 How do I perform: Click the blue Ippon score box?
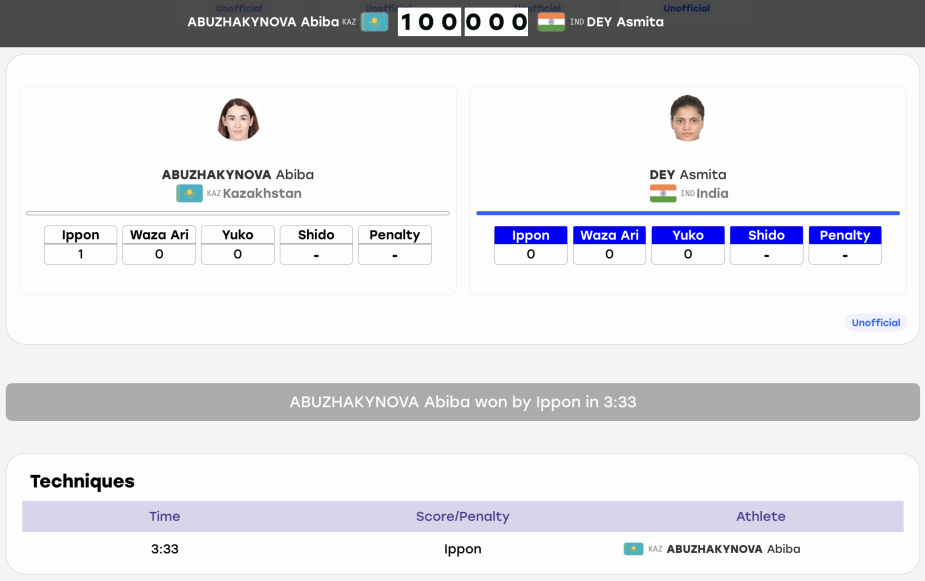coord(531,245)
